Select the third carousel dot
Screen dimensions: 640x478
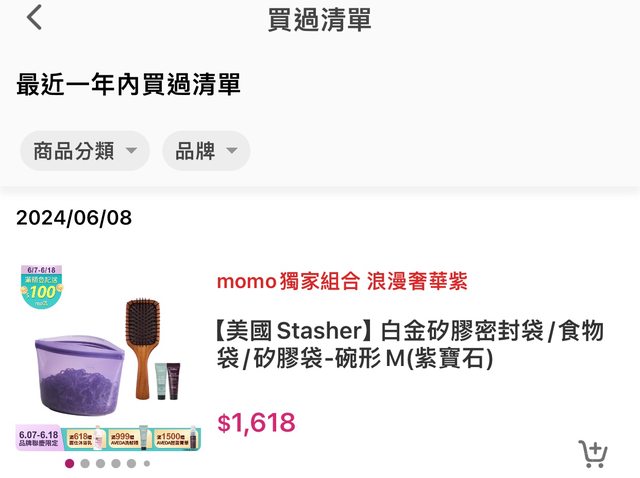point(100,463)
